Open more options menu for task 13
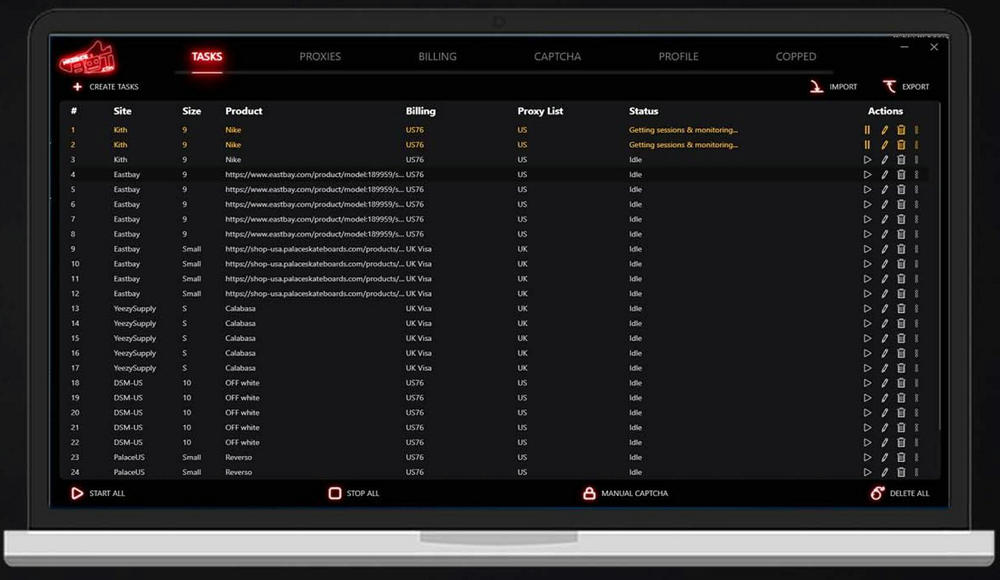Viewport: 1000px width, 580px height. click(x=917, y=309)
